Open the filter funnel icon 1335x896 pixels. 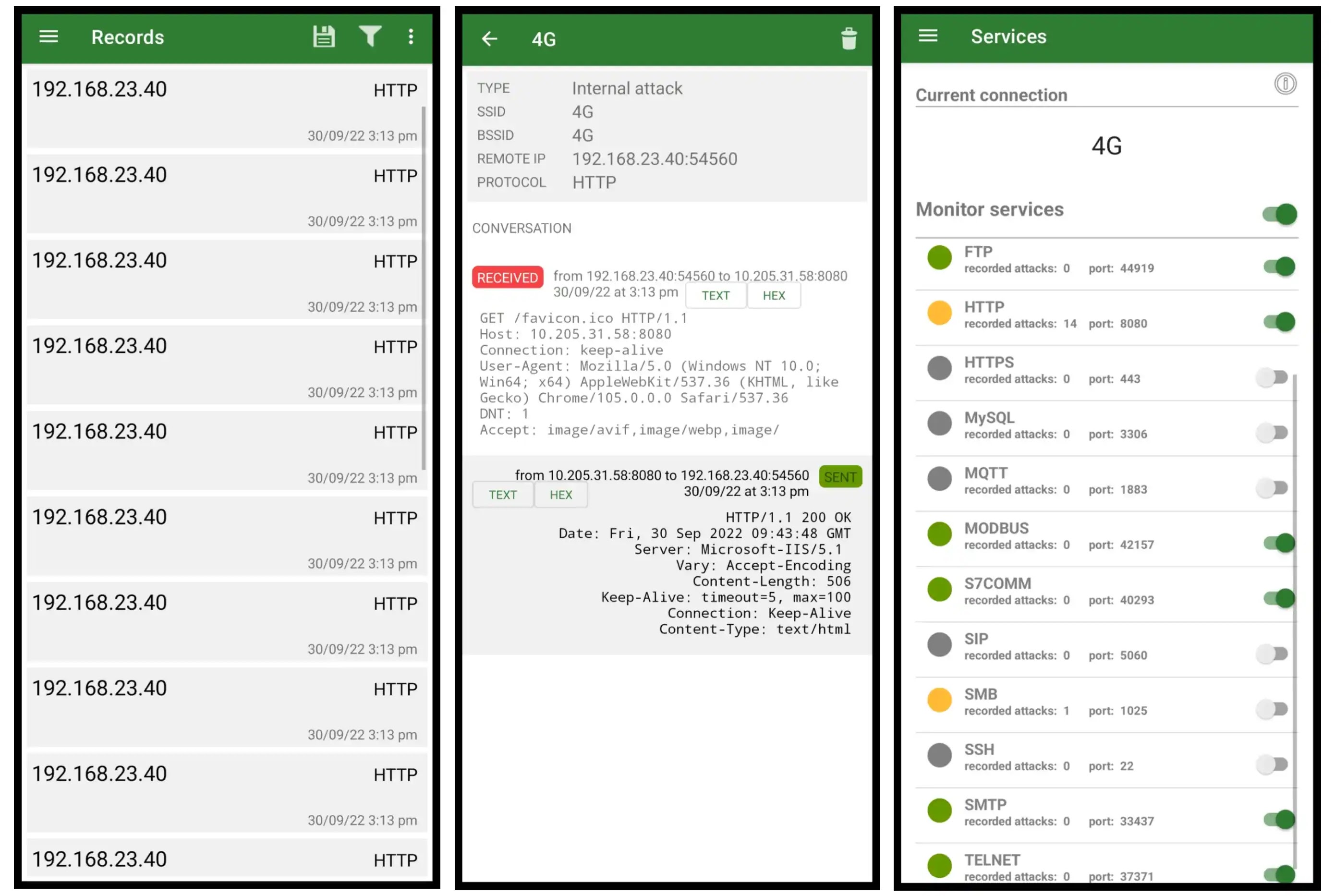coord(370,36)
